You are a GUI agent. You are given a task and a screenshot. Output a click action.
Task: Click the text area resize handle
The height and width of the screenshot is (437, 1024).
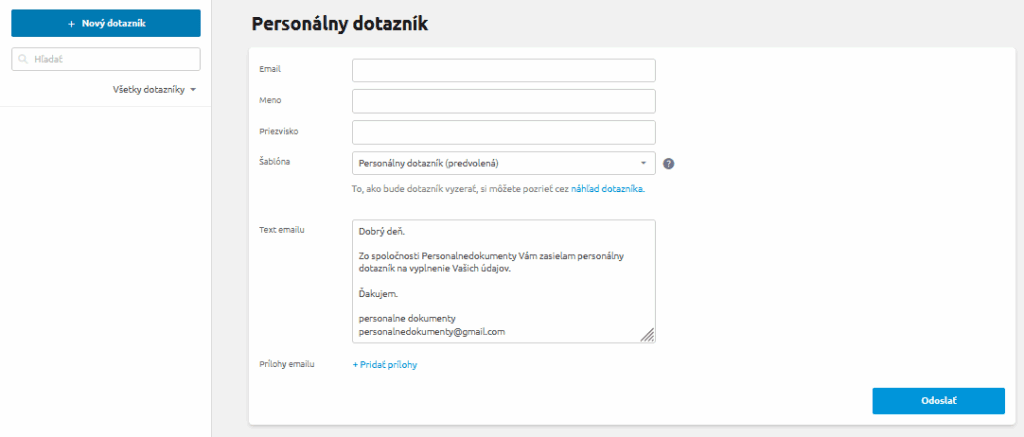click(648, 336)
